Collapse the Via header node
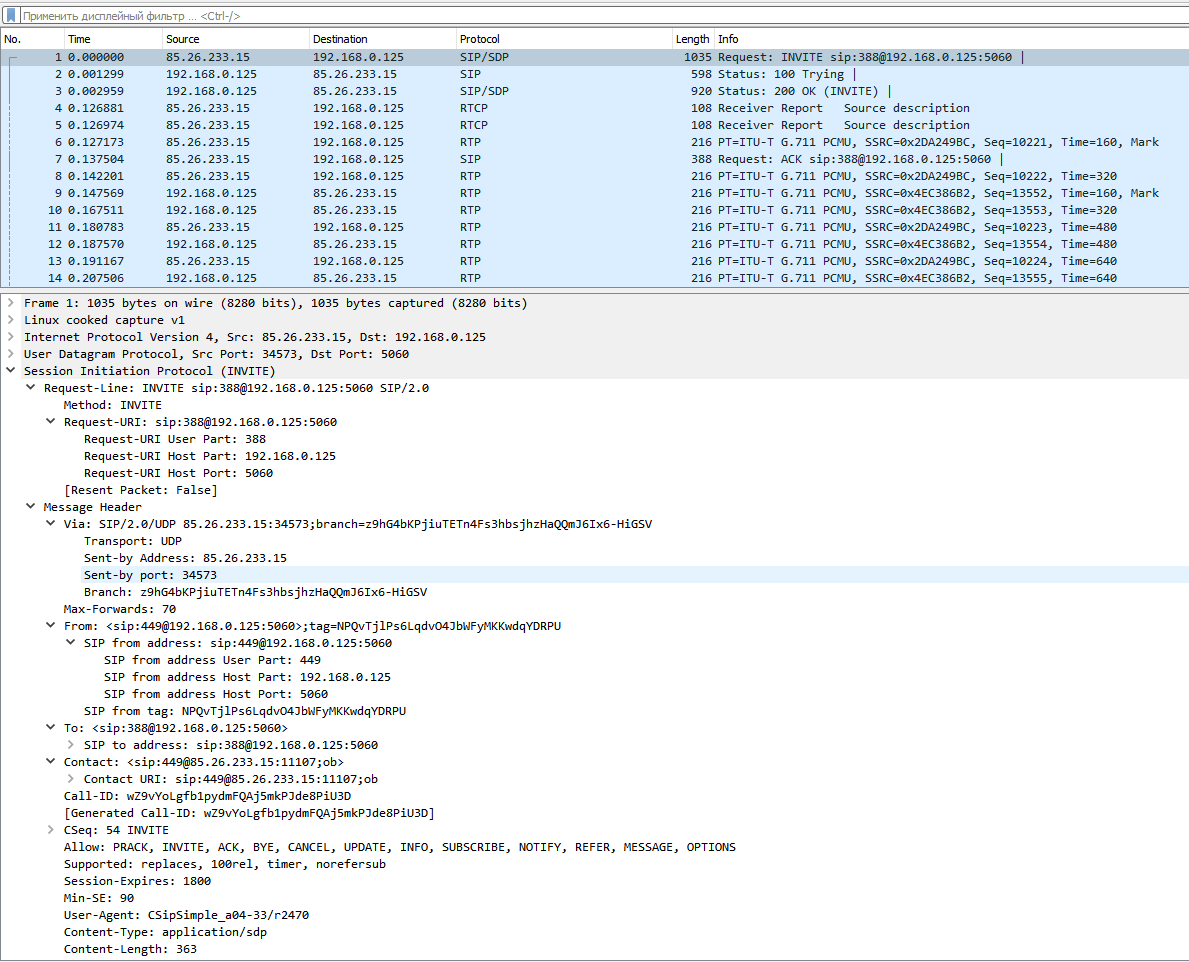 pos(51,524)
